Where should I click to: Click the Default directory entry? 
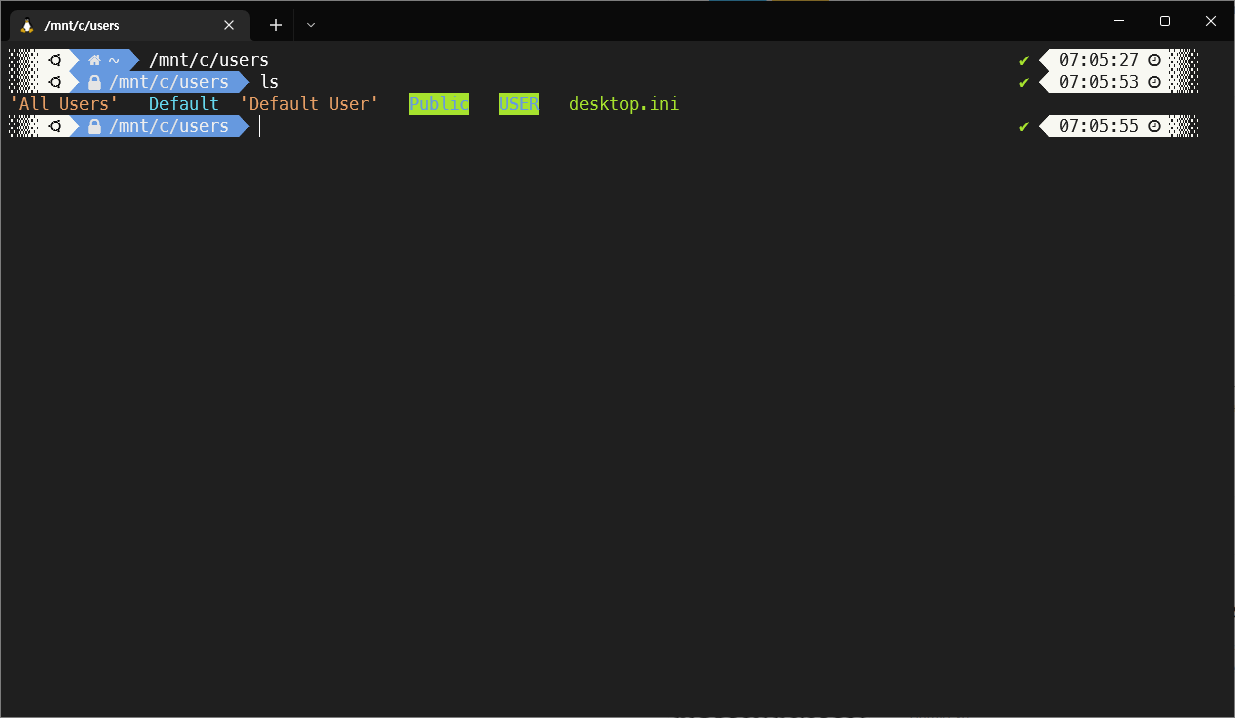tap(184, 104)
